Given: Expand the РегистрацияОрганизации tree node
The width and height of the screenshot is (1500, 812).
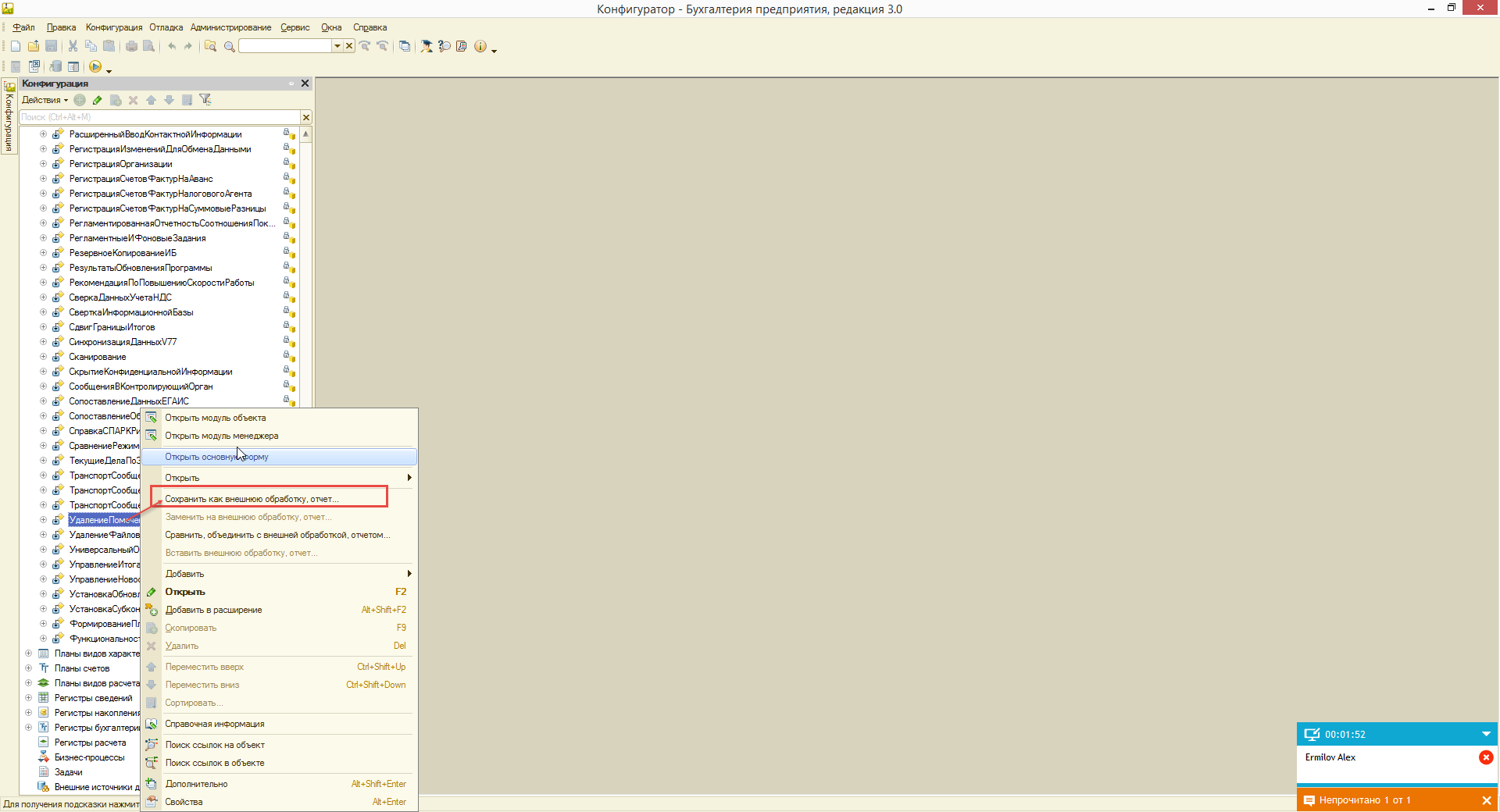Looking at the screenshot, I should [44, 164].
